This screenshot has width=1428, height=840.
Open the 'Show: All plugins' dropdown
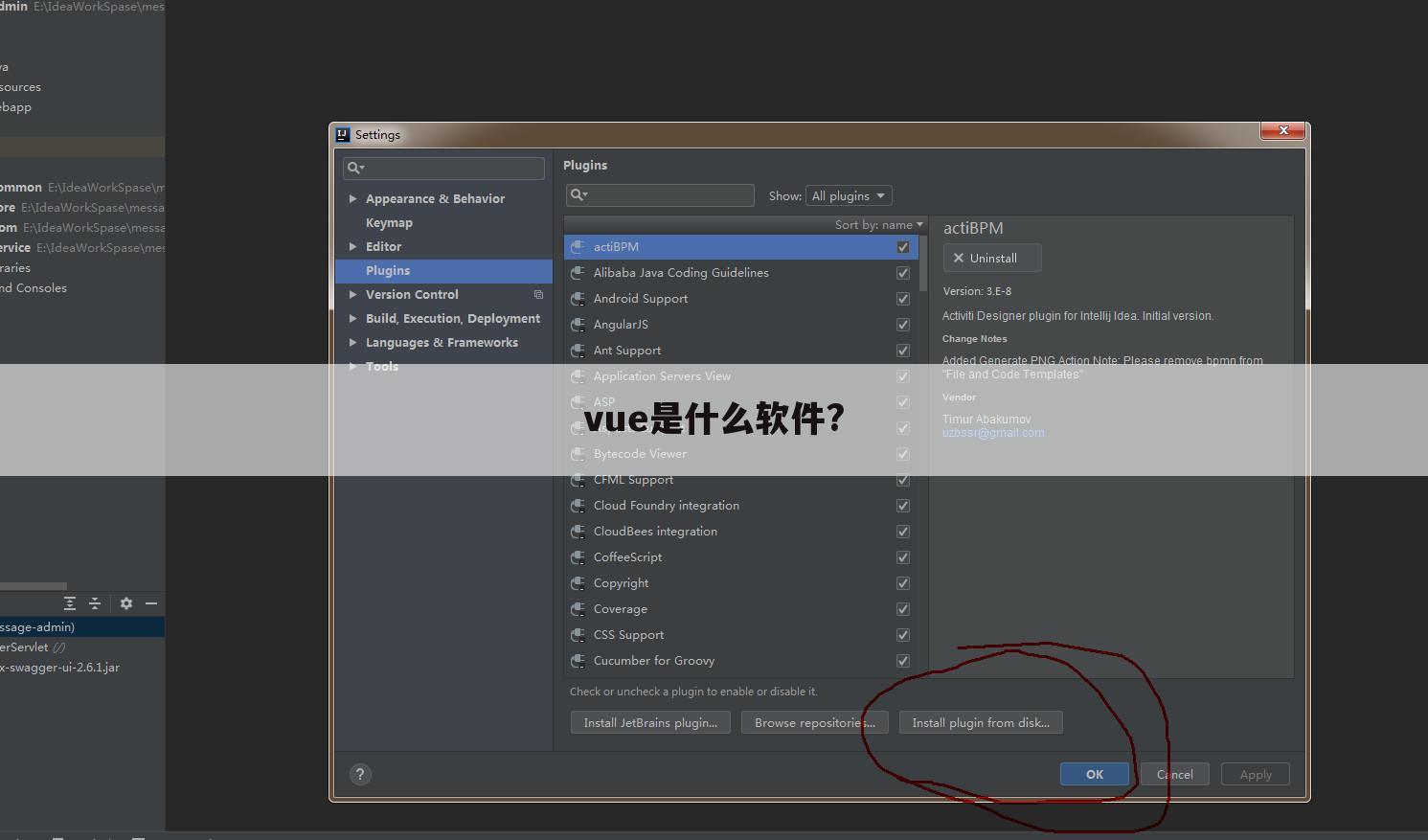[849, 195]
